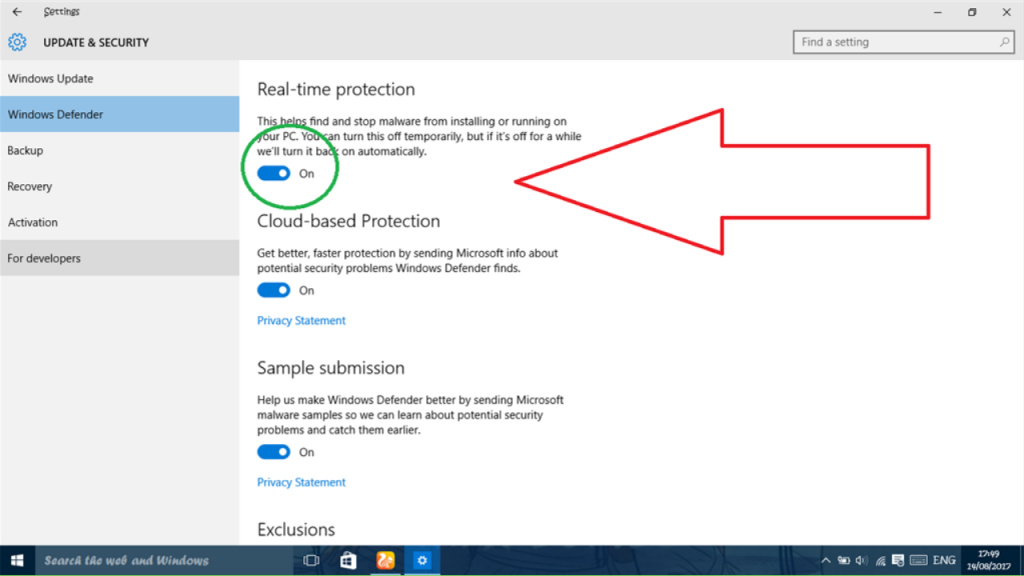Change the ENG input language
Image resolution: width=1024 pixels, height=576 pixels.
tap(944, 560)
